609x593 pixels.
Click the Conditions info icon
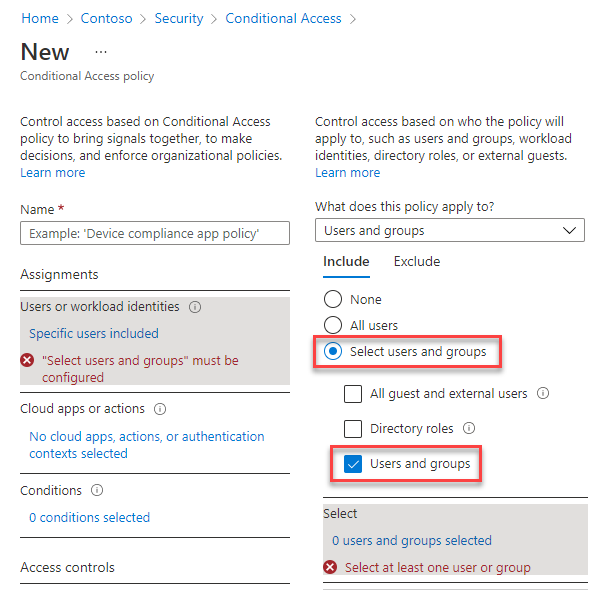(x=97, y=491)
